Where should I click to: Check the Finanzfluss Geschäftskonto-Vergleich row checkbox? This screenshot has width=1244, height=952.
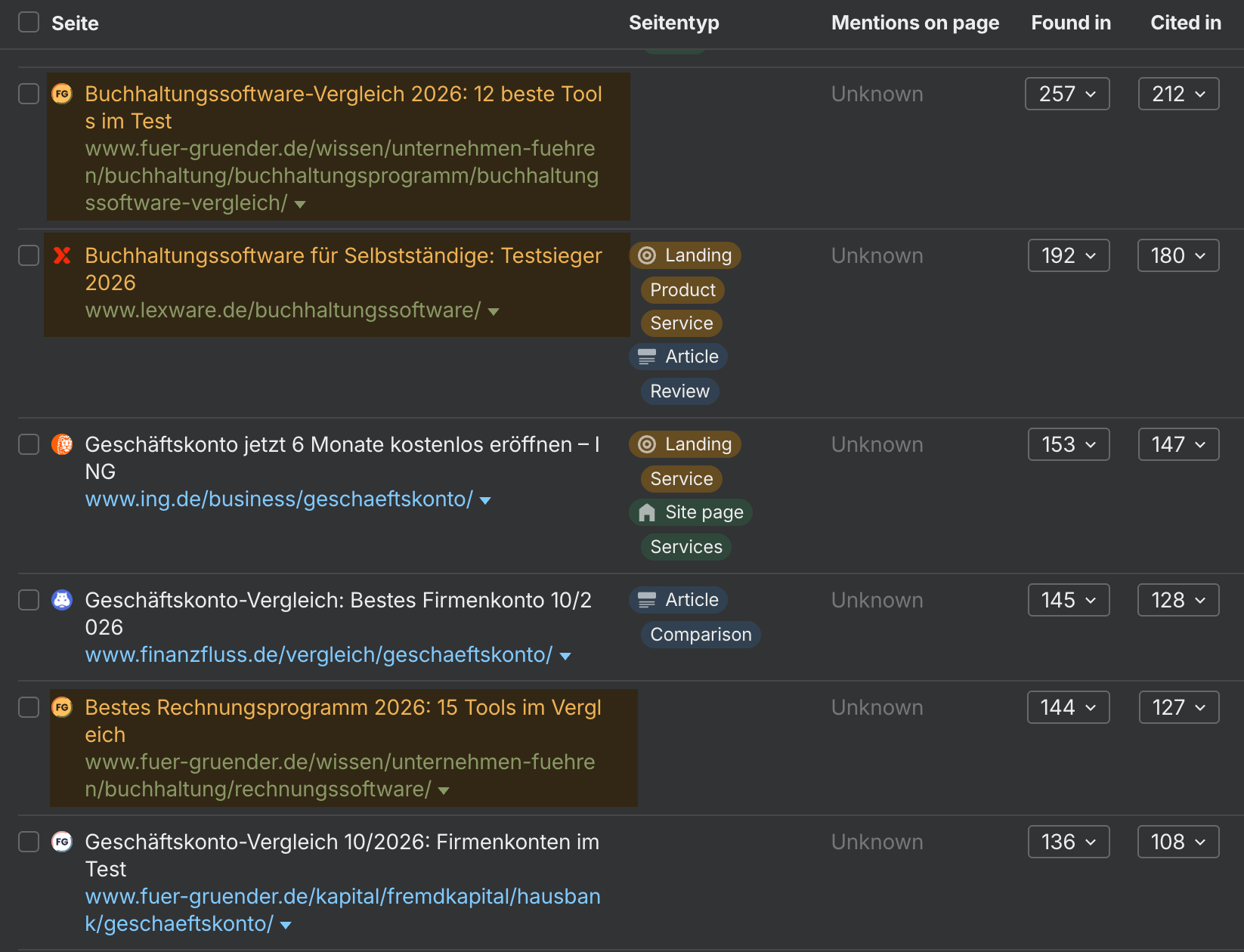coord(29,600)
